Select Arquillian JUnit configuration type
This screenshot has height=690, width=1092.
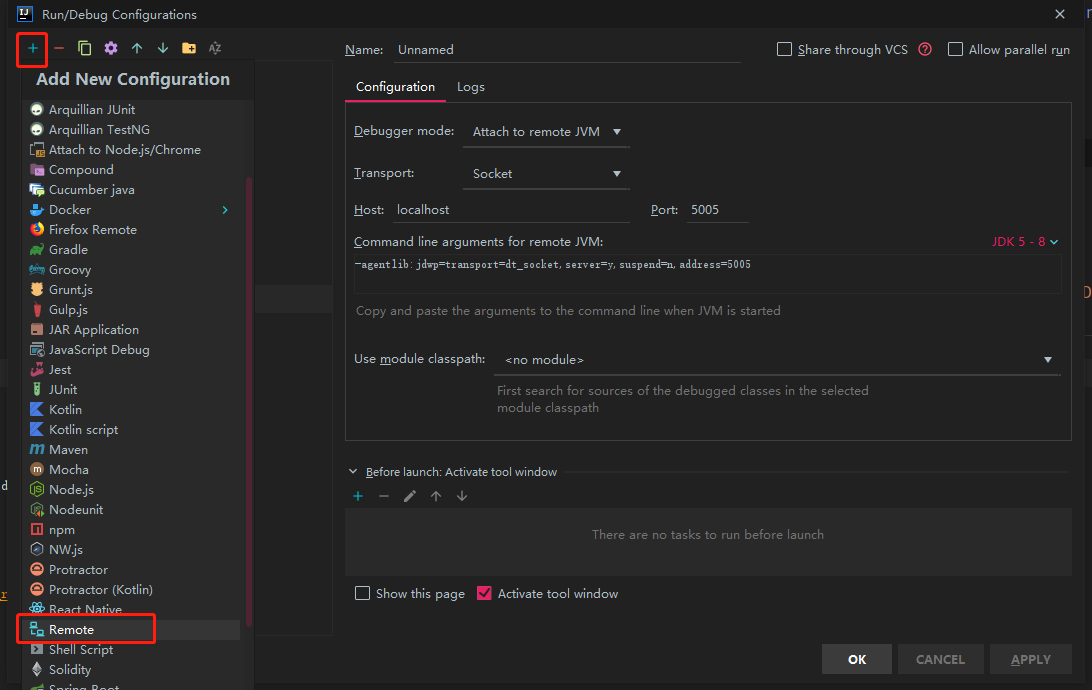pos(132,110)
